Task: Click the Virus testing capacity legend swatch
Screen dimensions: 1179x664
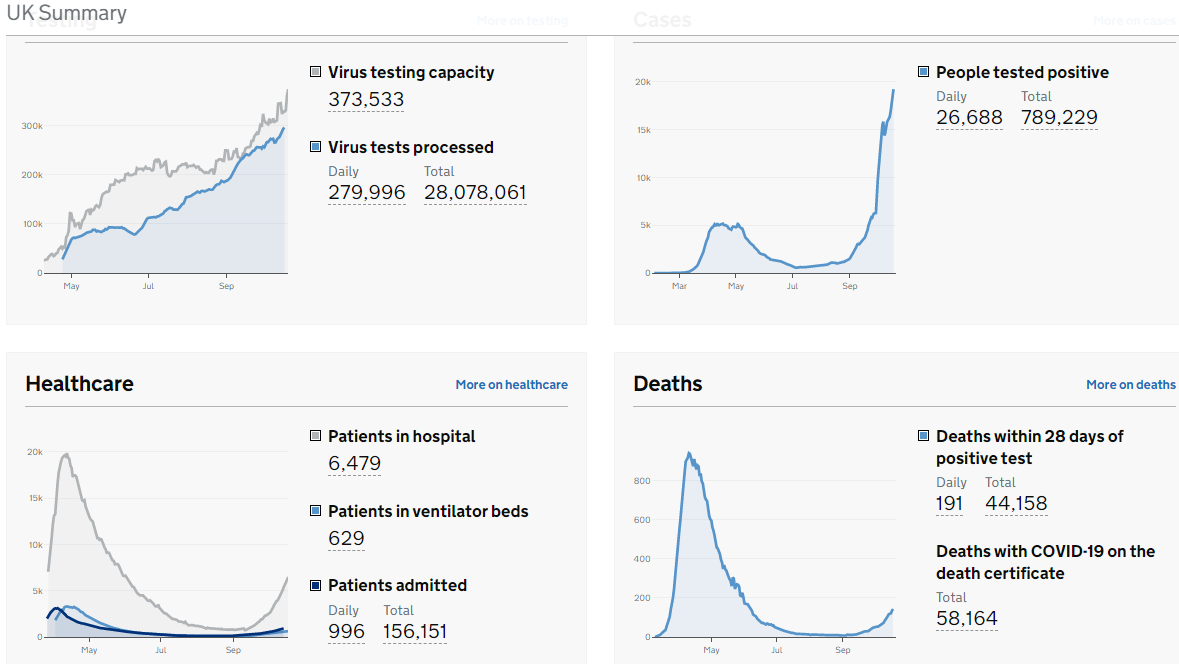Action: [316, 72]
